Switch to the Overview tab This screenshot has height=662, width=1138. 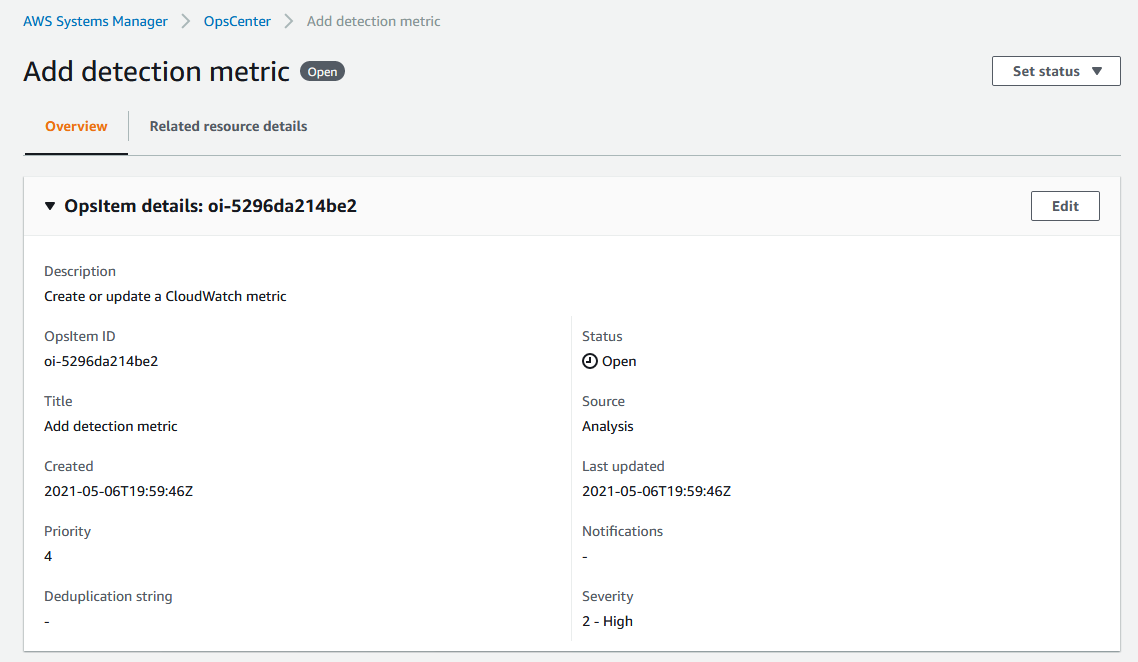(x=76, y=126)
